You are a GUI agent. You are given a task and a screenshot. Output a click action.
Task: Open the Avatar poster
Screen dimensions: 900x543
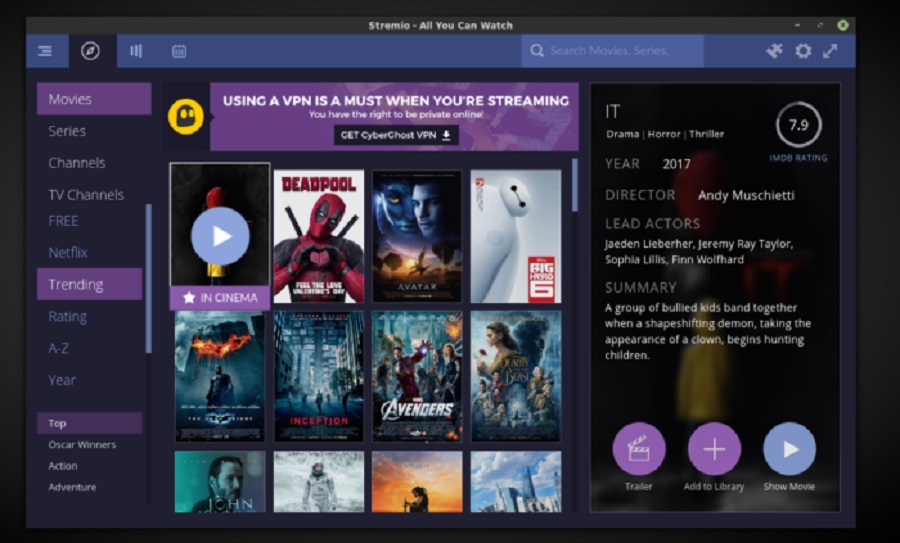click(417, 236)
